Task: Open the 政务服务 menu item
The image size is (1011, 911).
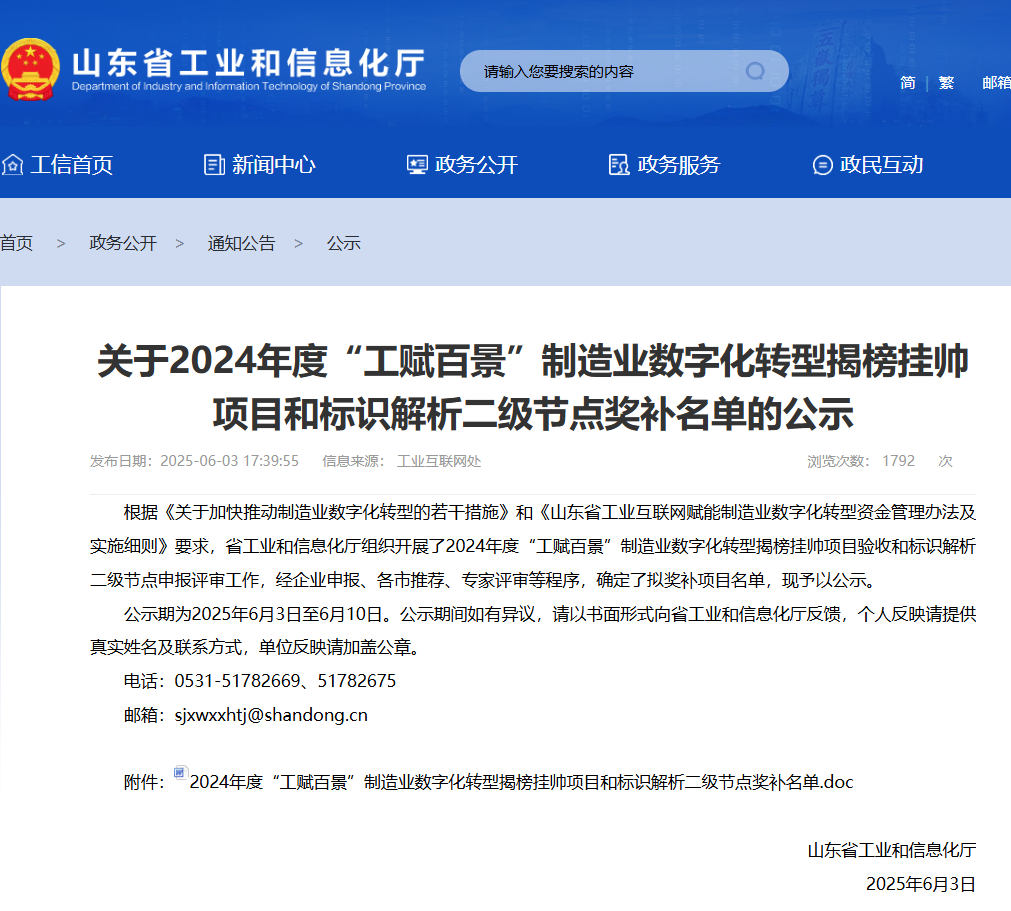Action: point(678,165)
